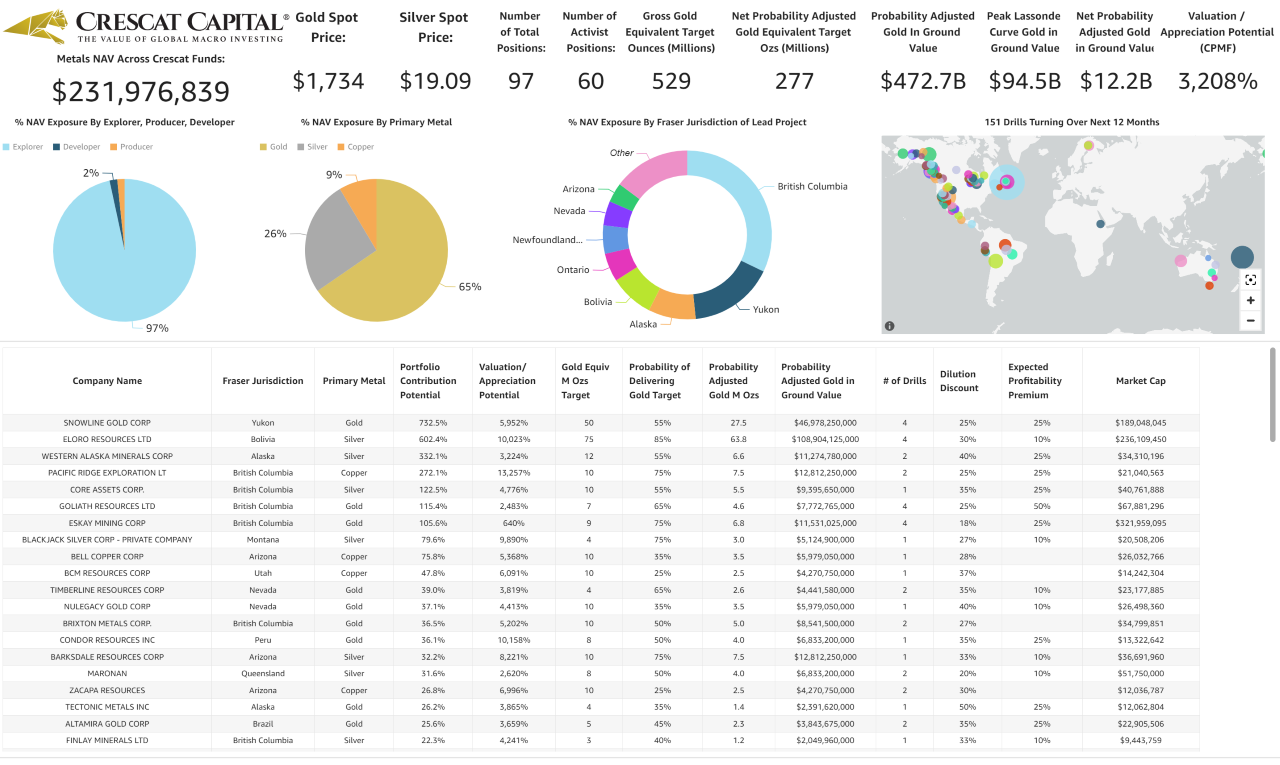
Task: Sort by the # of Drills header
Action: (x=904, y=381)
